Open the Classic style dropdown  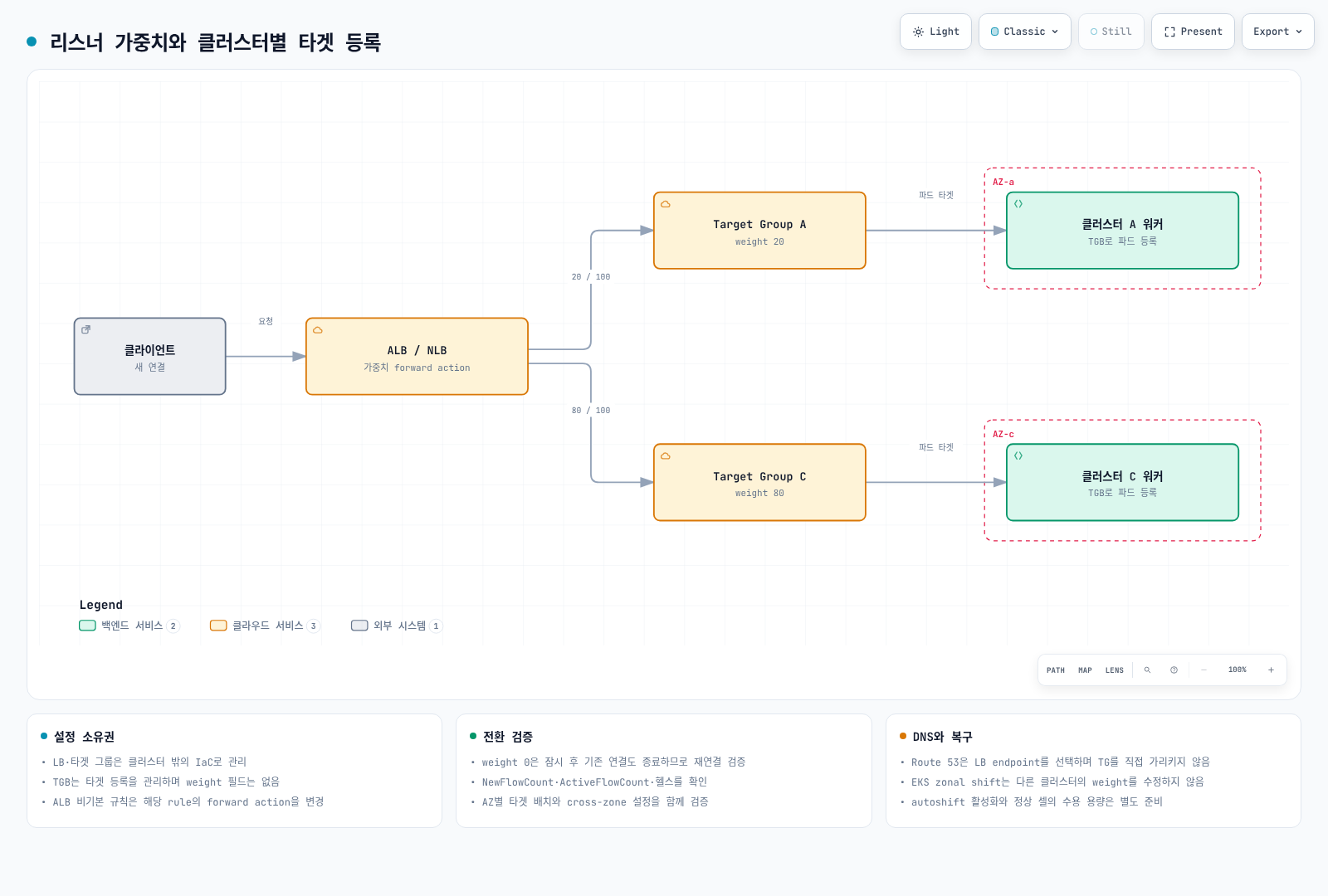point(1025,32)
